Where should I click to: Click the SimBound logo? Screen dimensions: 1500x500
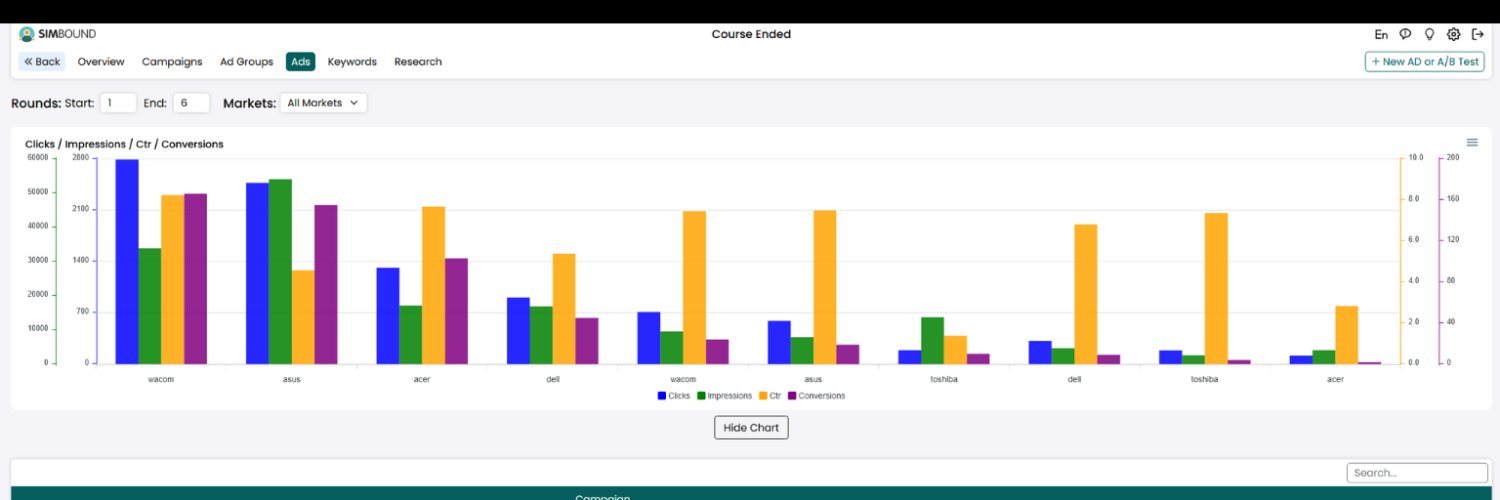[57, 34]
